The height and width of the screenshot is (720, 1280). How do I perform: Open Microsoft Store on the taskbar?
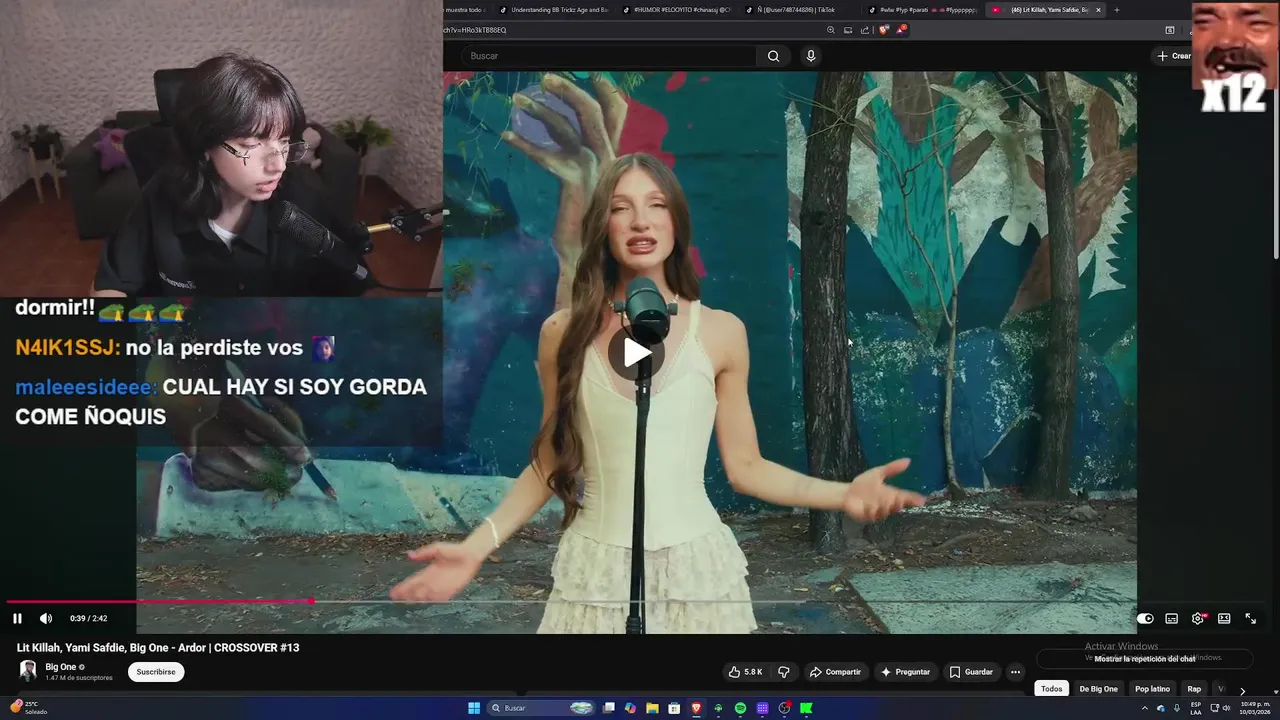674,708
